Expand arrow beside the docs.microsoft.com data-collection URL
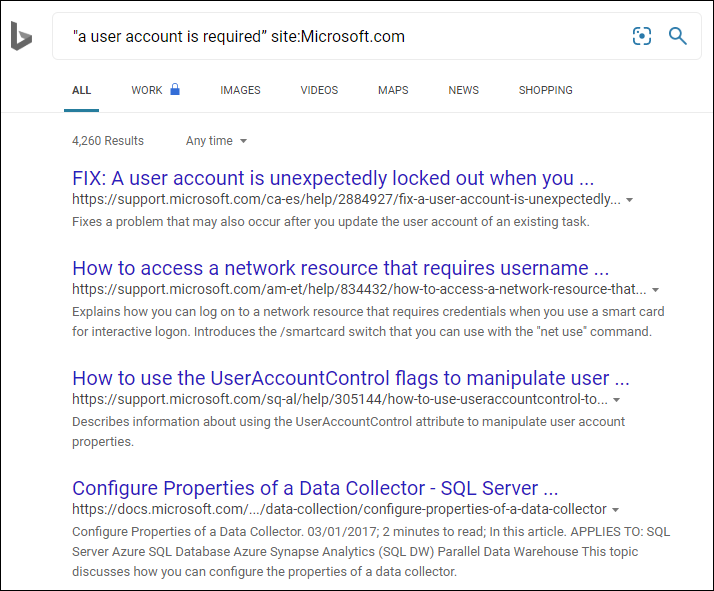This screenshot has height=591, width=714. [615, 510]
